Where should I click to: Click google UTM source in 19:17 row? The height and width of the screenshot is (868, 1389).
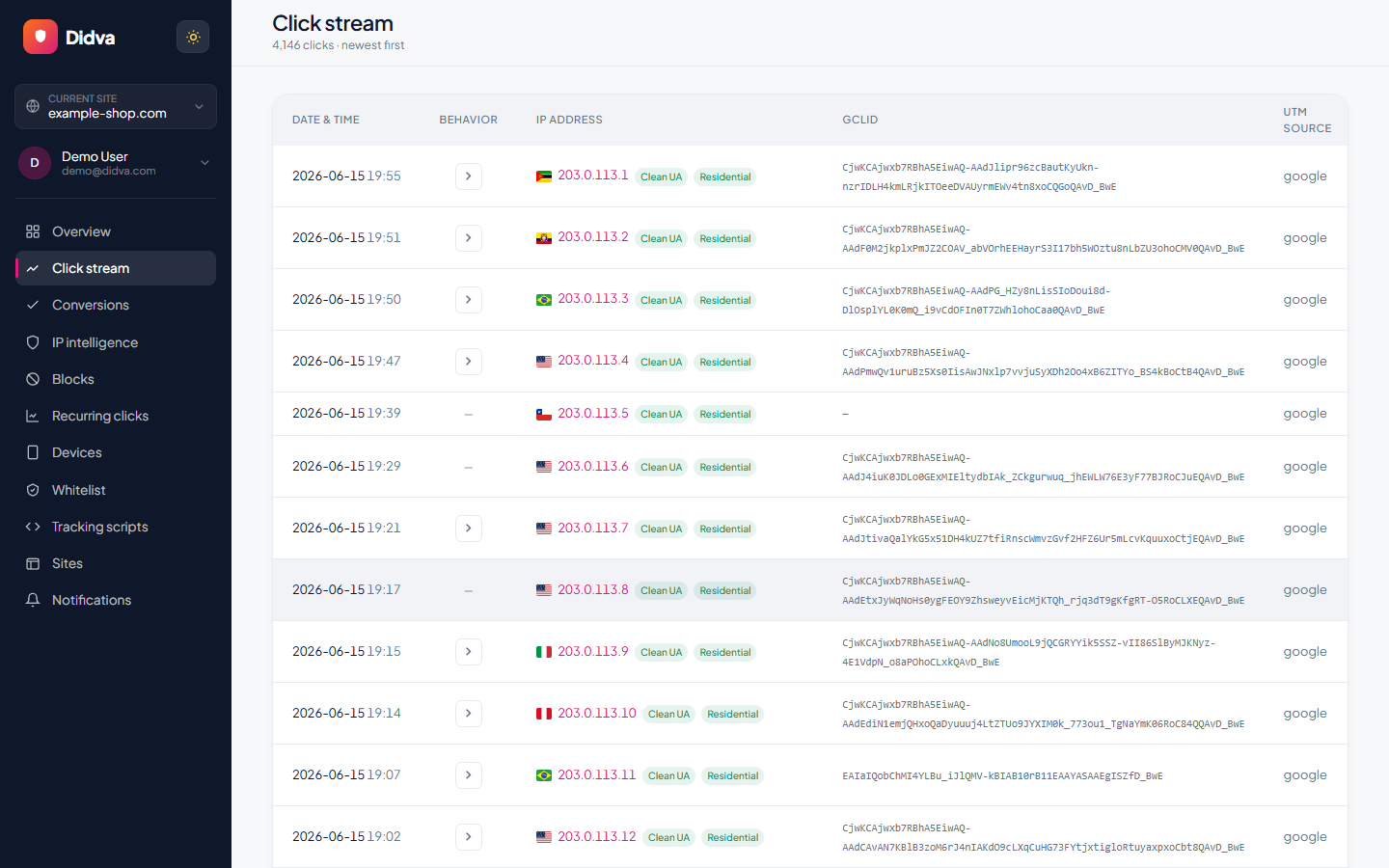click(1305, 590)
